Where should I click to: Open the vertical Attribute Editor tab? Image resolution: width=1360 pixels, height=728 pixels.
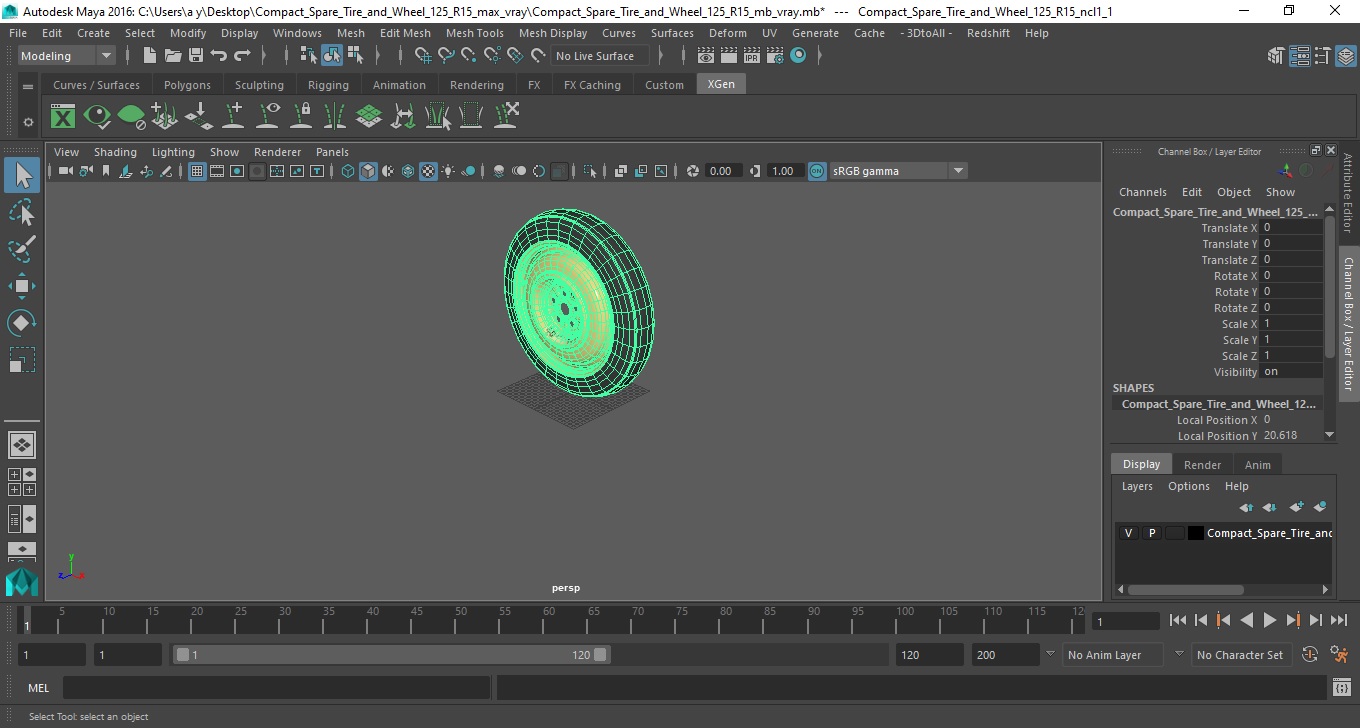pyautogui.click(x=1348, y=193)
